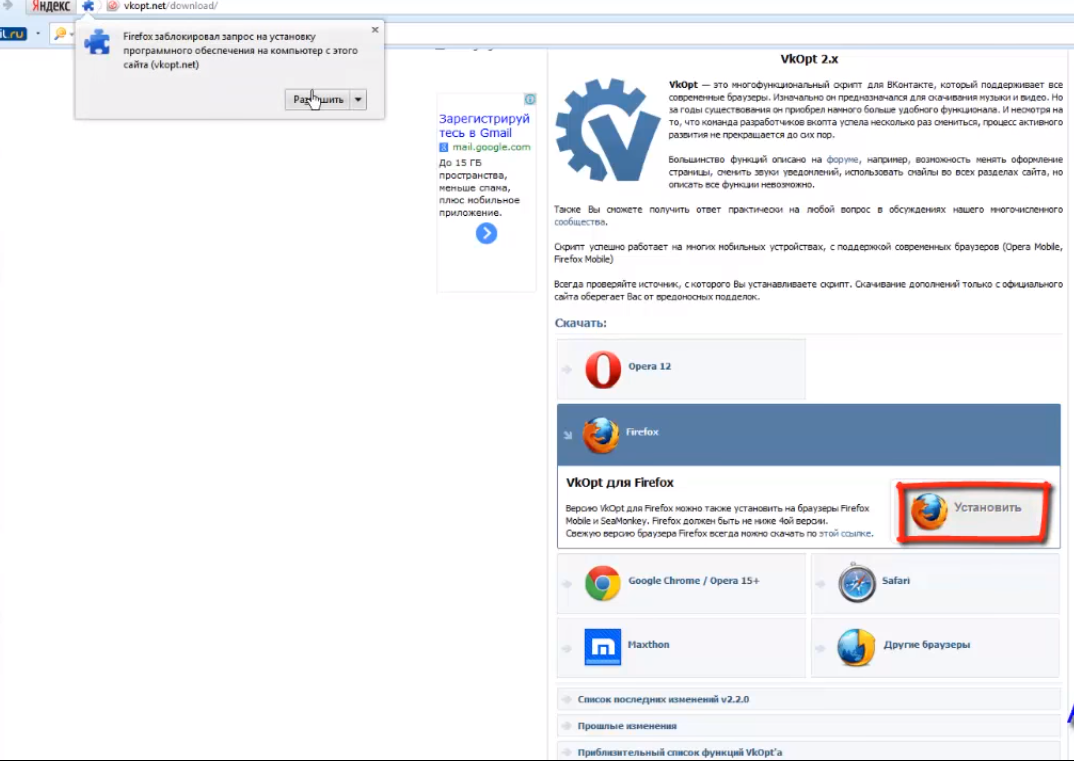The width and height of the screenshot is (1074, 761).
Task: Click the site identity icon before vkopt.net
Action: (x=112, y=6)
